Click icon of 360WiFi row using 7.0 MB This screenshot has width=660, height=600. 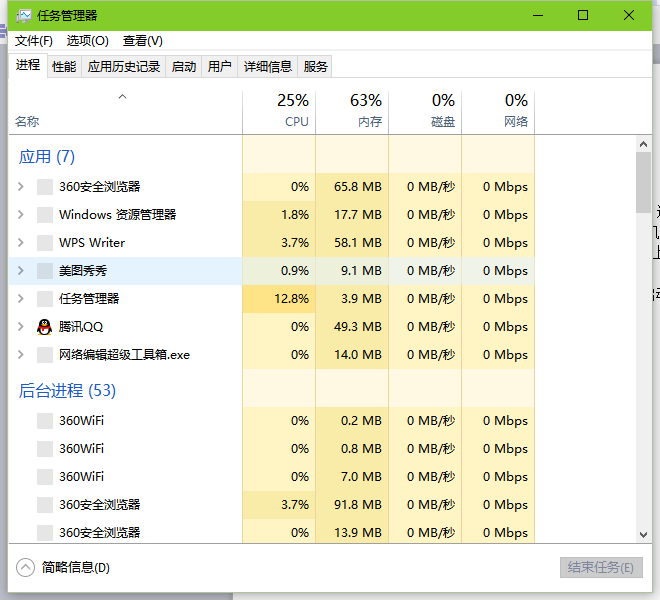click(45, 477)
